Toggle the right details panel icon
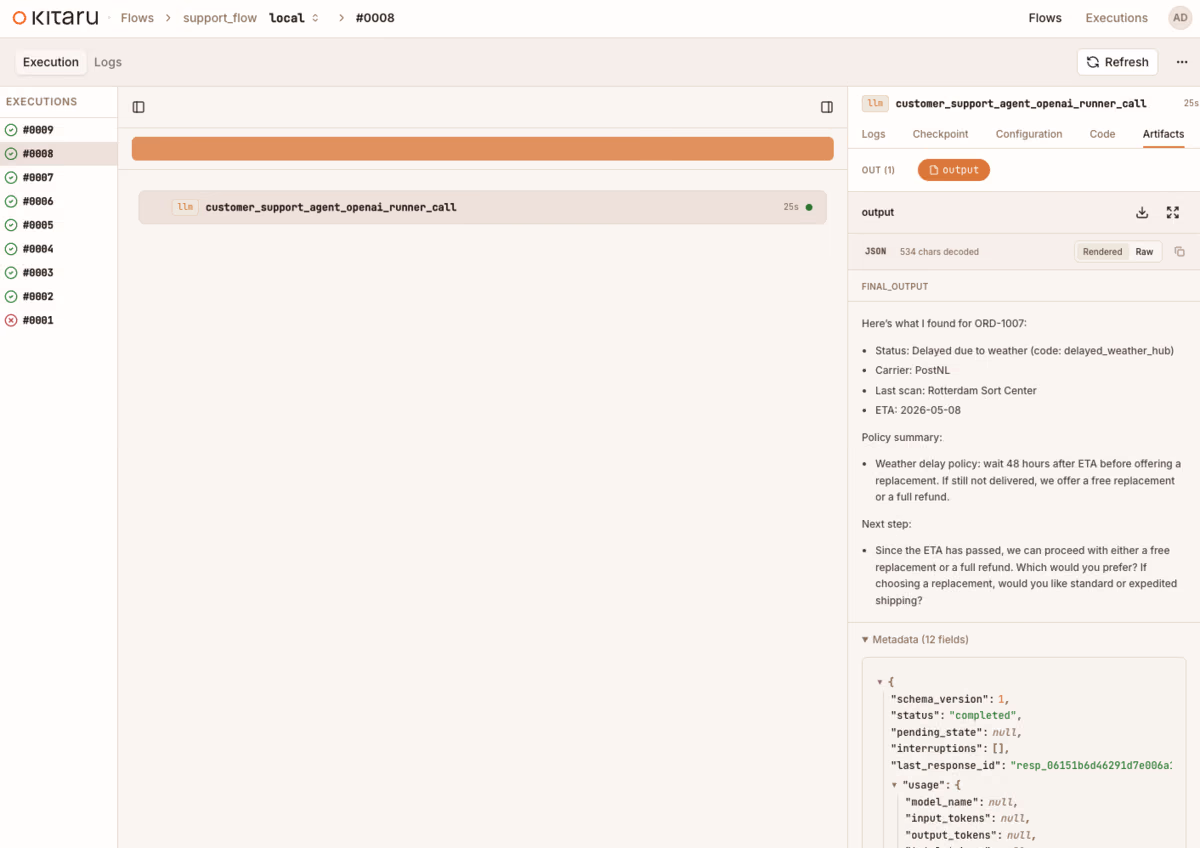Image resolution: width=1200 pixels, height=848 pixels. click(827, 107)
